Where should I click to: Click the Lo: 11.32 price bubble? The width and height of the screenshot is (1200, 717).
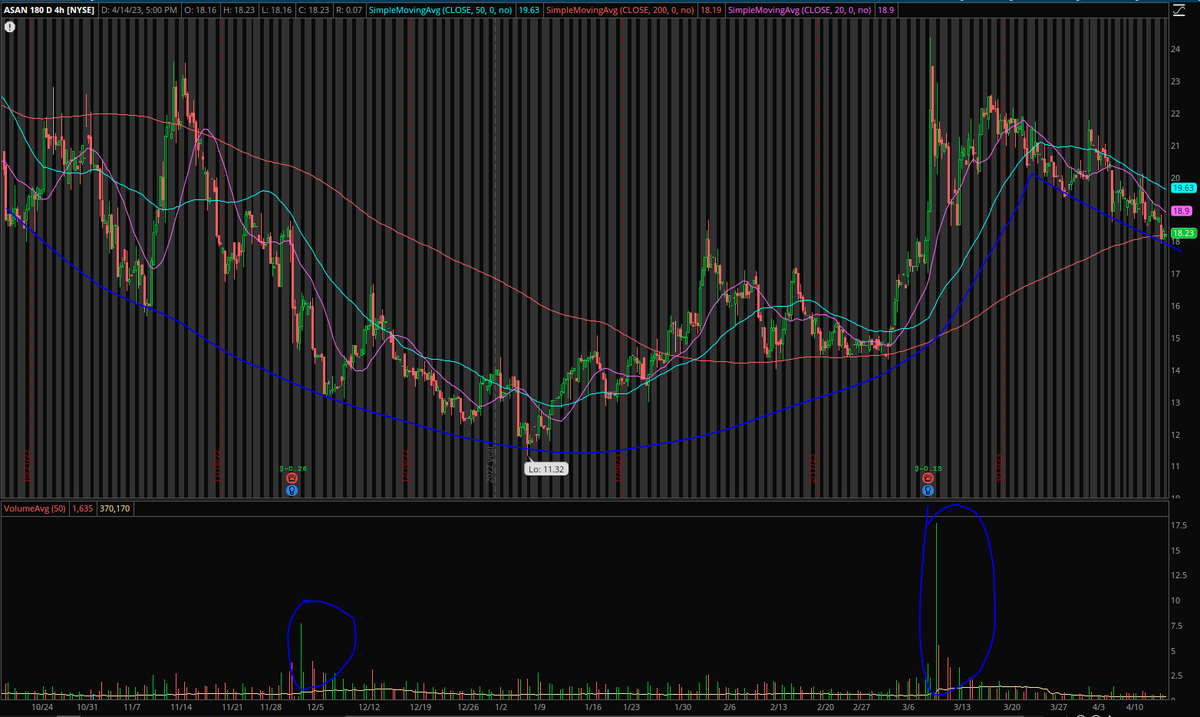(x=545, y=467)
